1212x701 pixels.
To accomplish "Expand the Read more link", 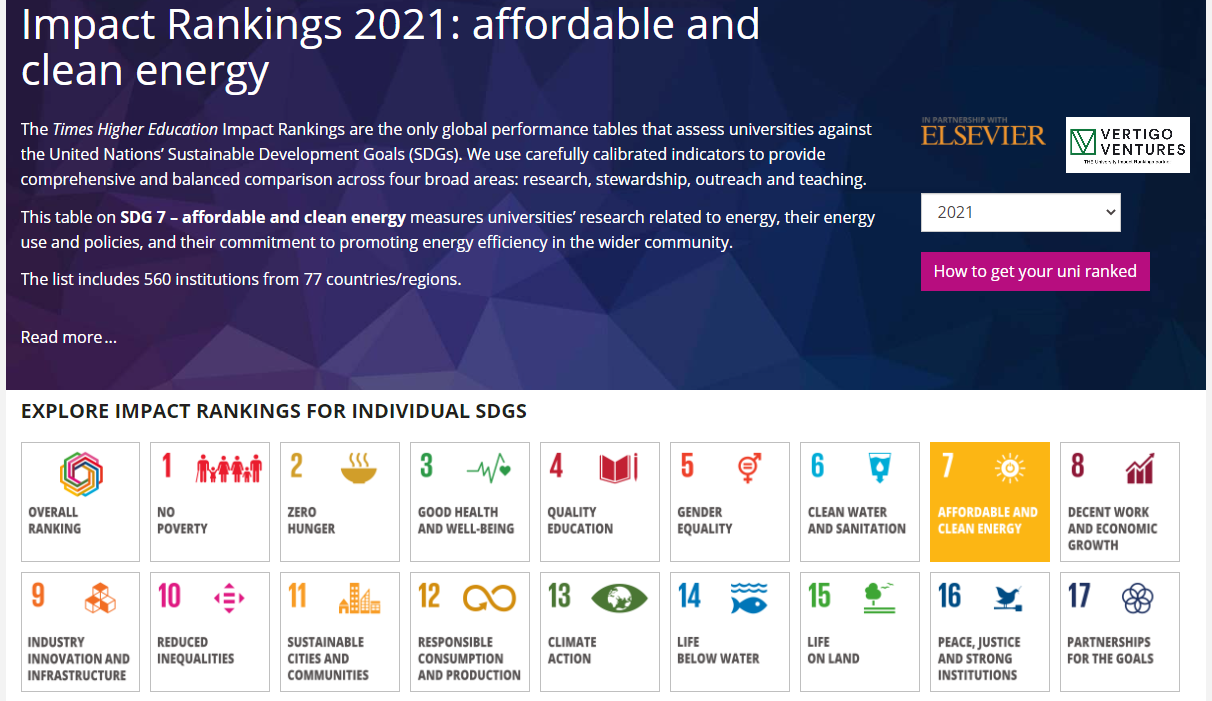I will (68, 337).
